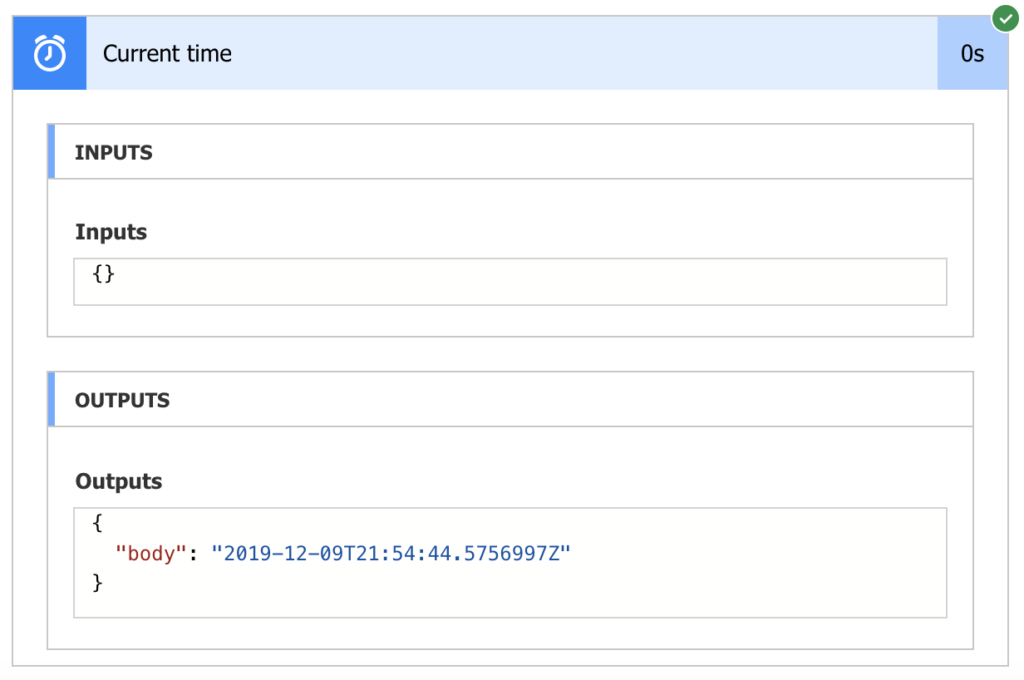Click the alarm clock Current time action icon
The width and height of the screenshot is (1024, 680).
coord(49,52)
